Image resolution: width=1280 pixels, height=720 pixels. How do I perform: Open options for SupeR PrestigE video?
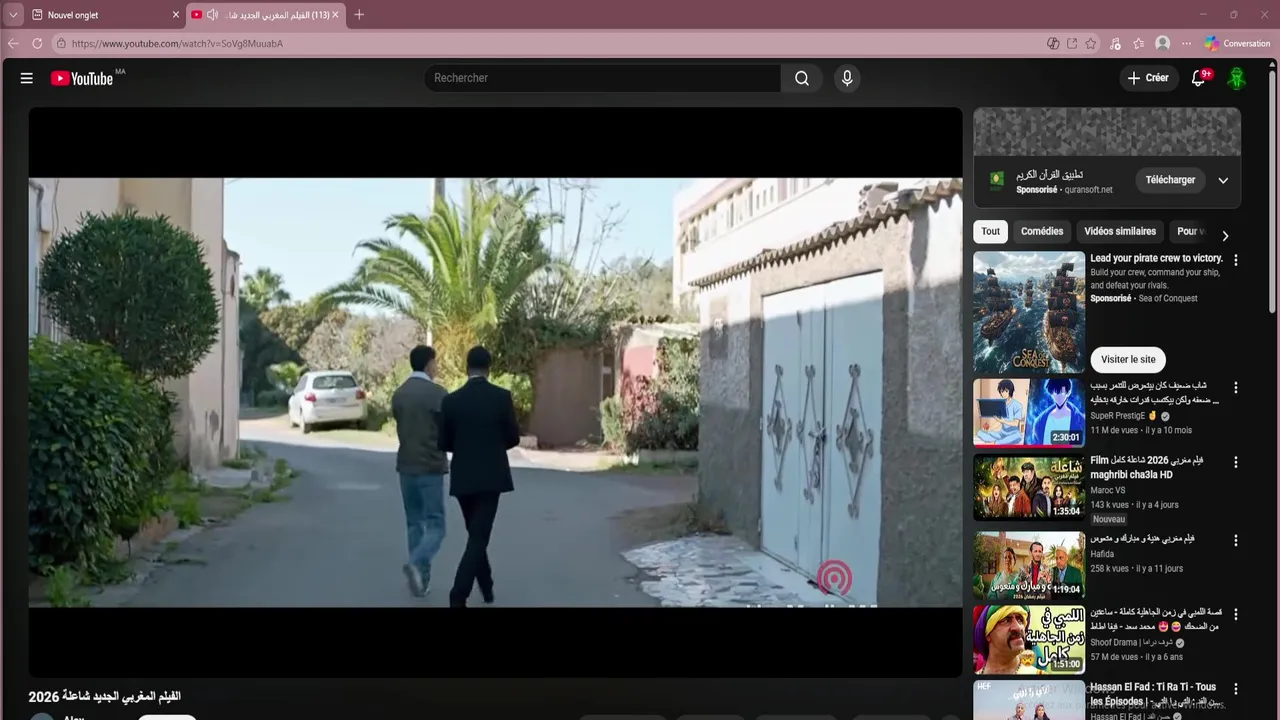pos(1236,388)
